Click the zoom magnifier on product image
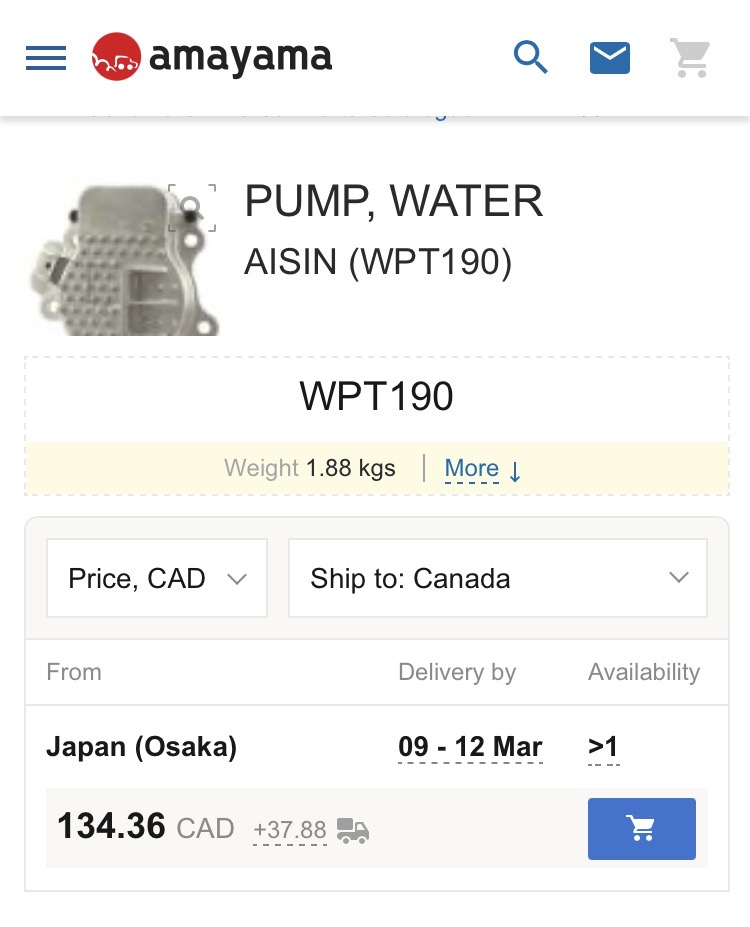750x927 pixels. [192, 208]
